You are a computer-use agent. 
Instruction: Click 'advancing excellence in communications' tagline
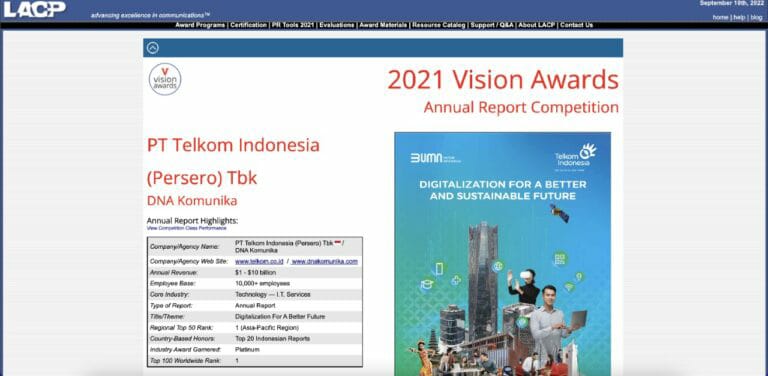150,16
